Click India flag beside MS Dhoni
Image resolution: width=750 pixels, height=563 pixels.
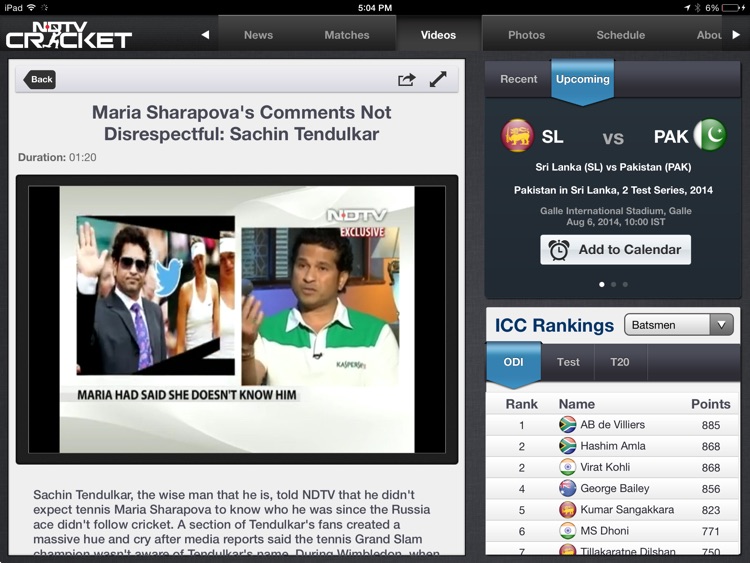point(567,531)
